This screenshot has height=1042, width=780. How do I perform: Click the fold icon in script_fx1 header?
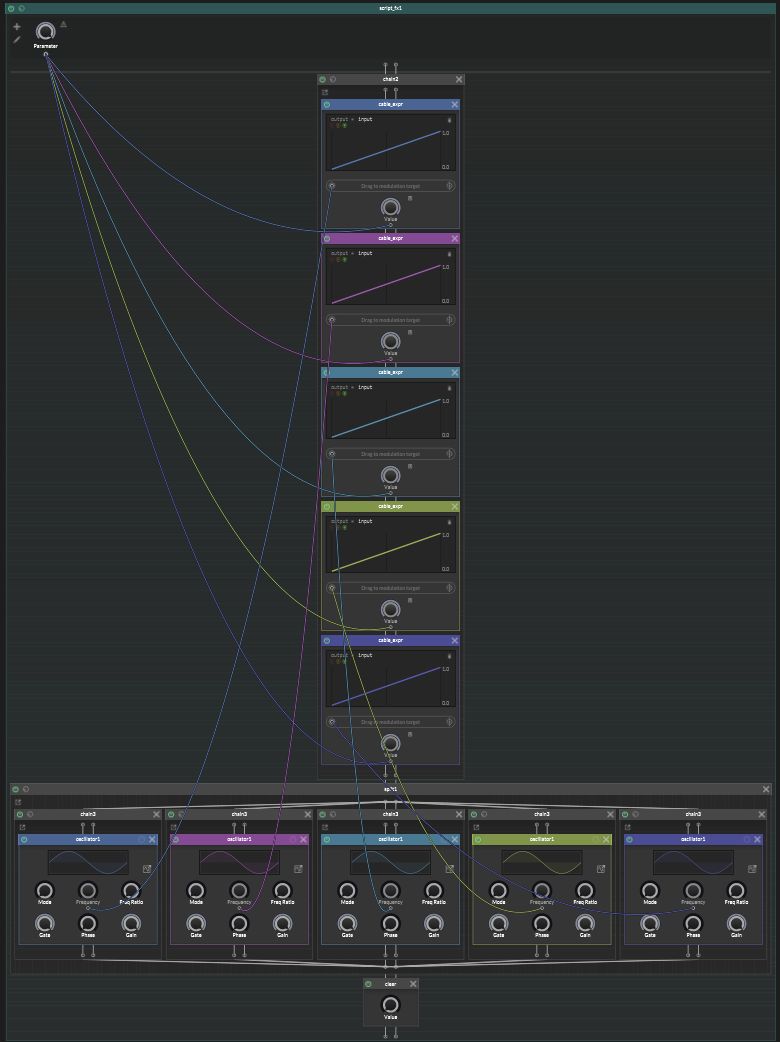21,8
